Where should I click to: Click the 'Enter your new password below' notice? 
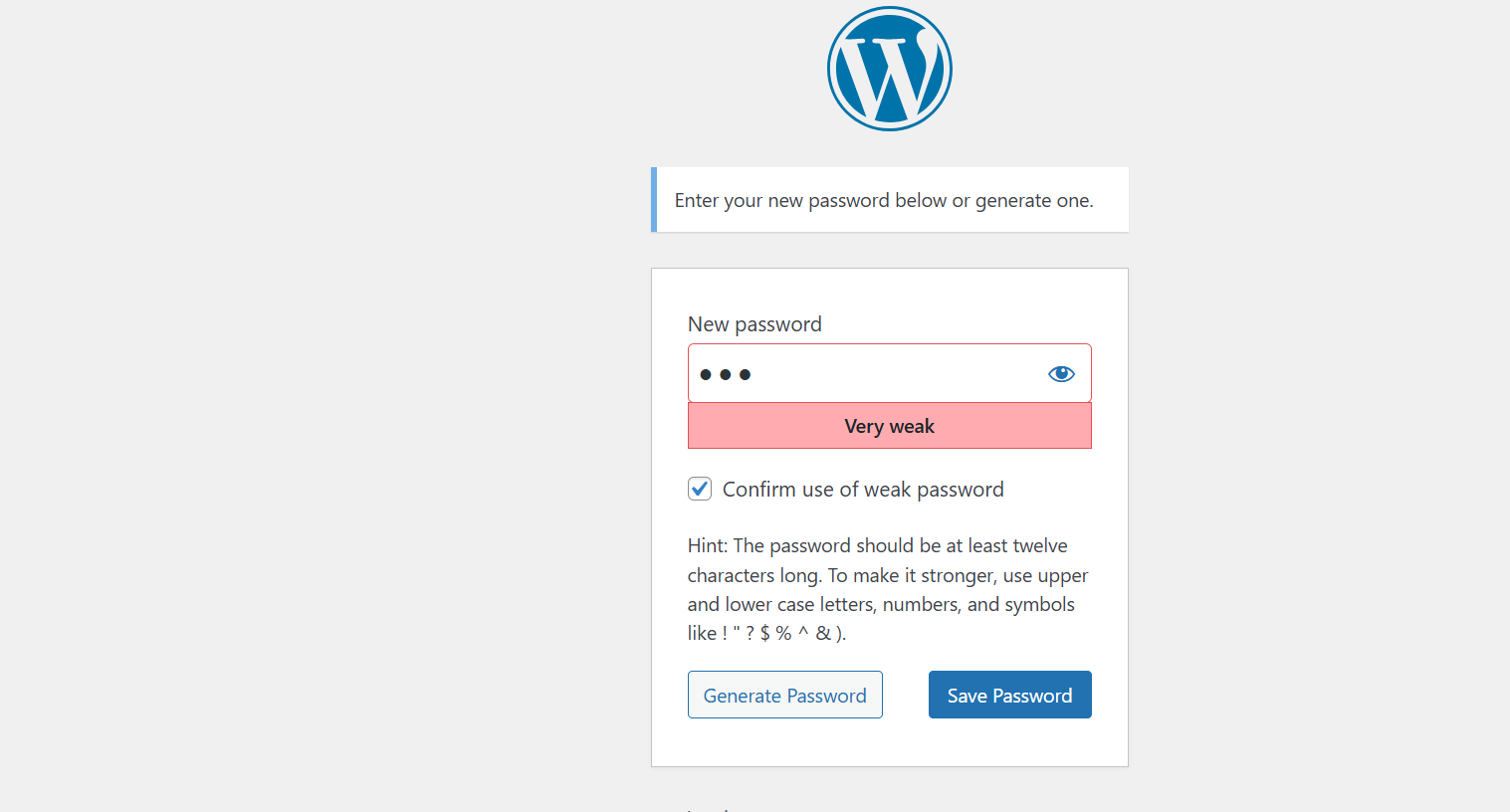coord(884,200)
